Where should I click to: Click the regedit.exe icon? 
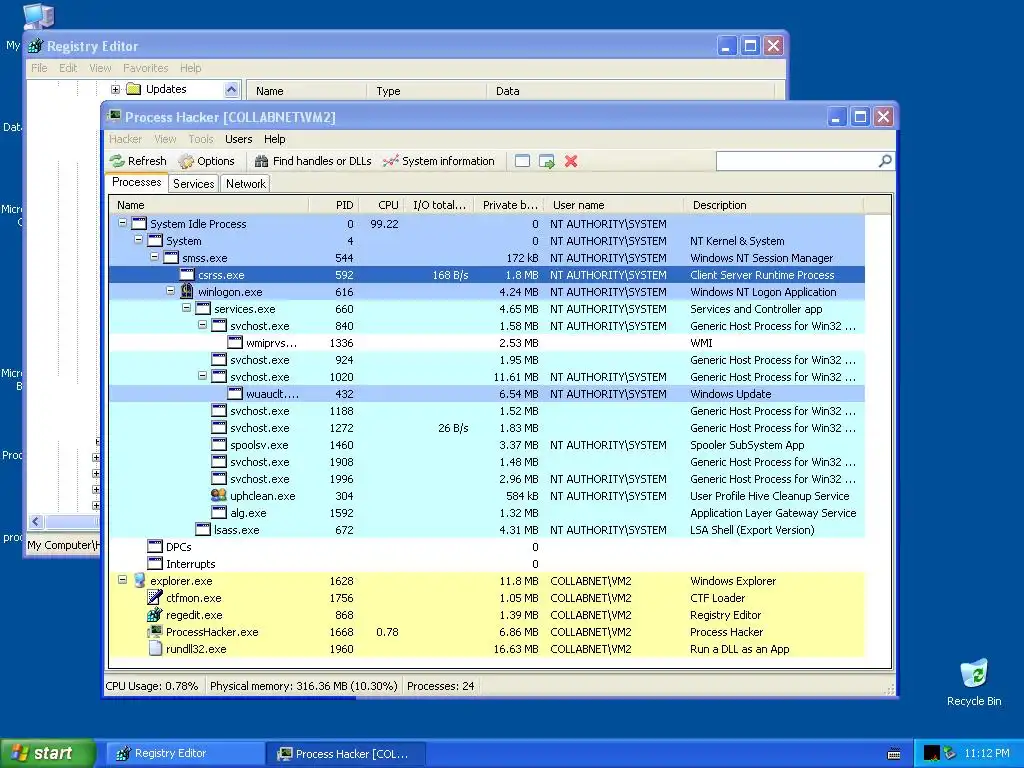coord(155,615)
